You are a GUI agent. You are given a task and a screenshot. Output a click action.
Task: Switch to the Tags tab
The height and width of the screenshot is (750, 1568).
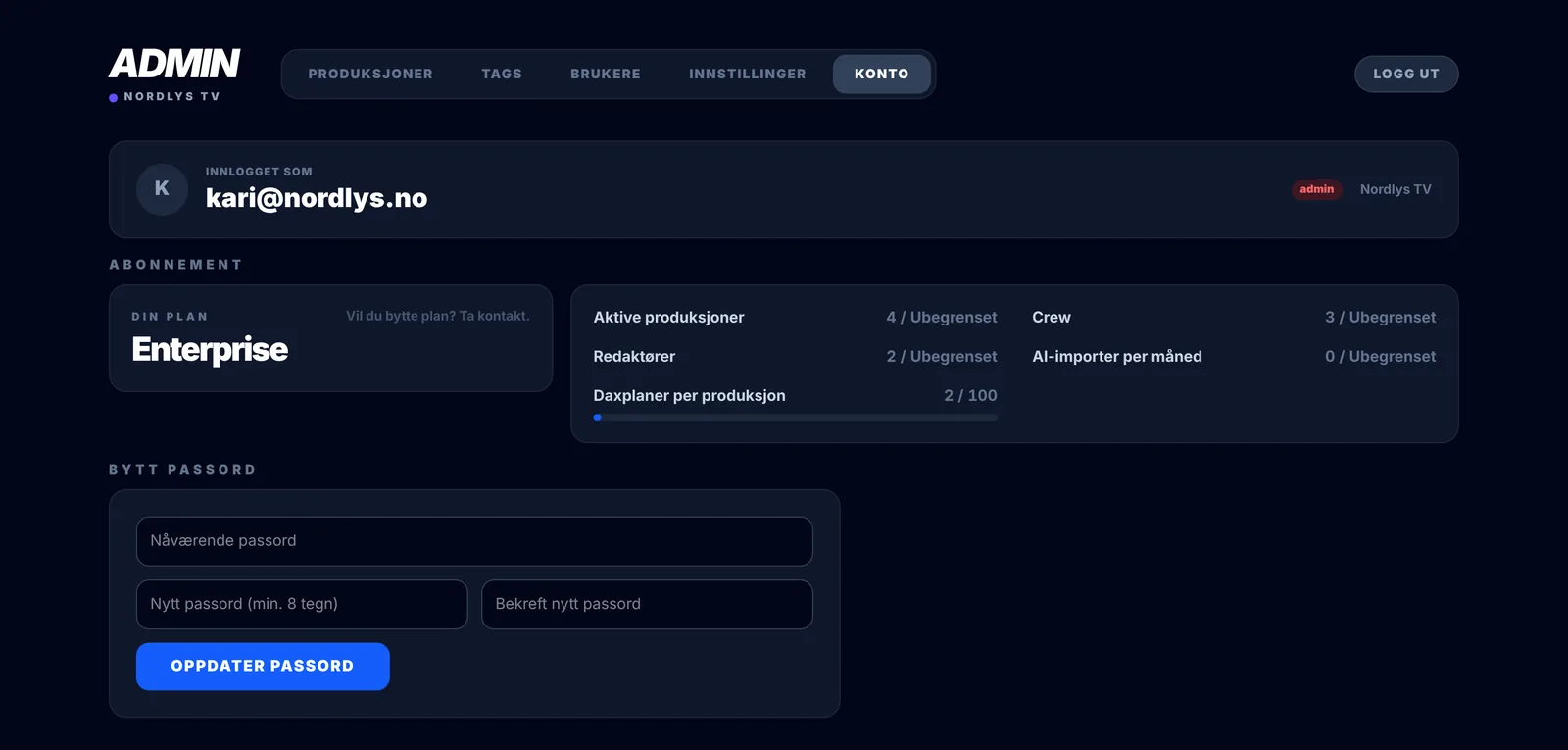tap(502, 75)
